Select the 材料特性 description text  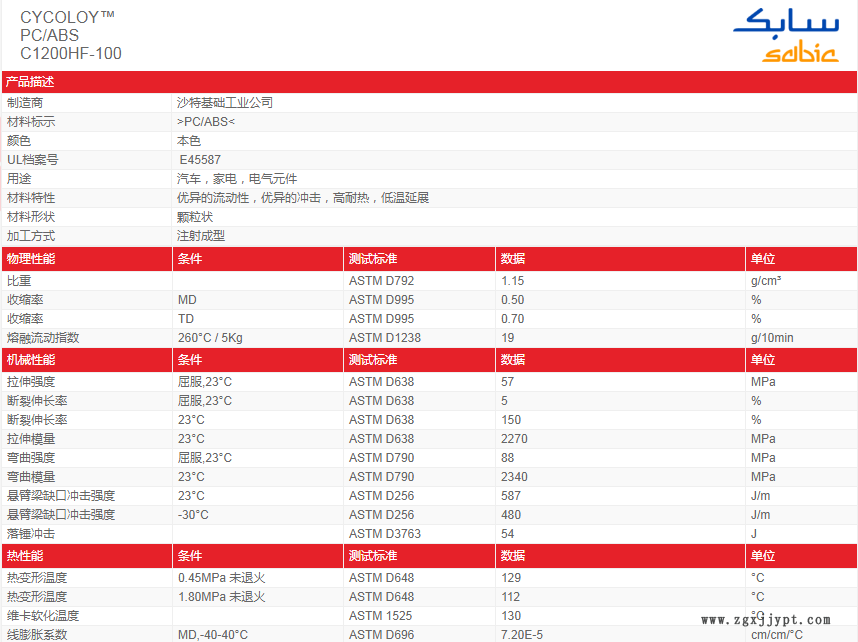[x=303, y=198]
